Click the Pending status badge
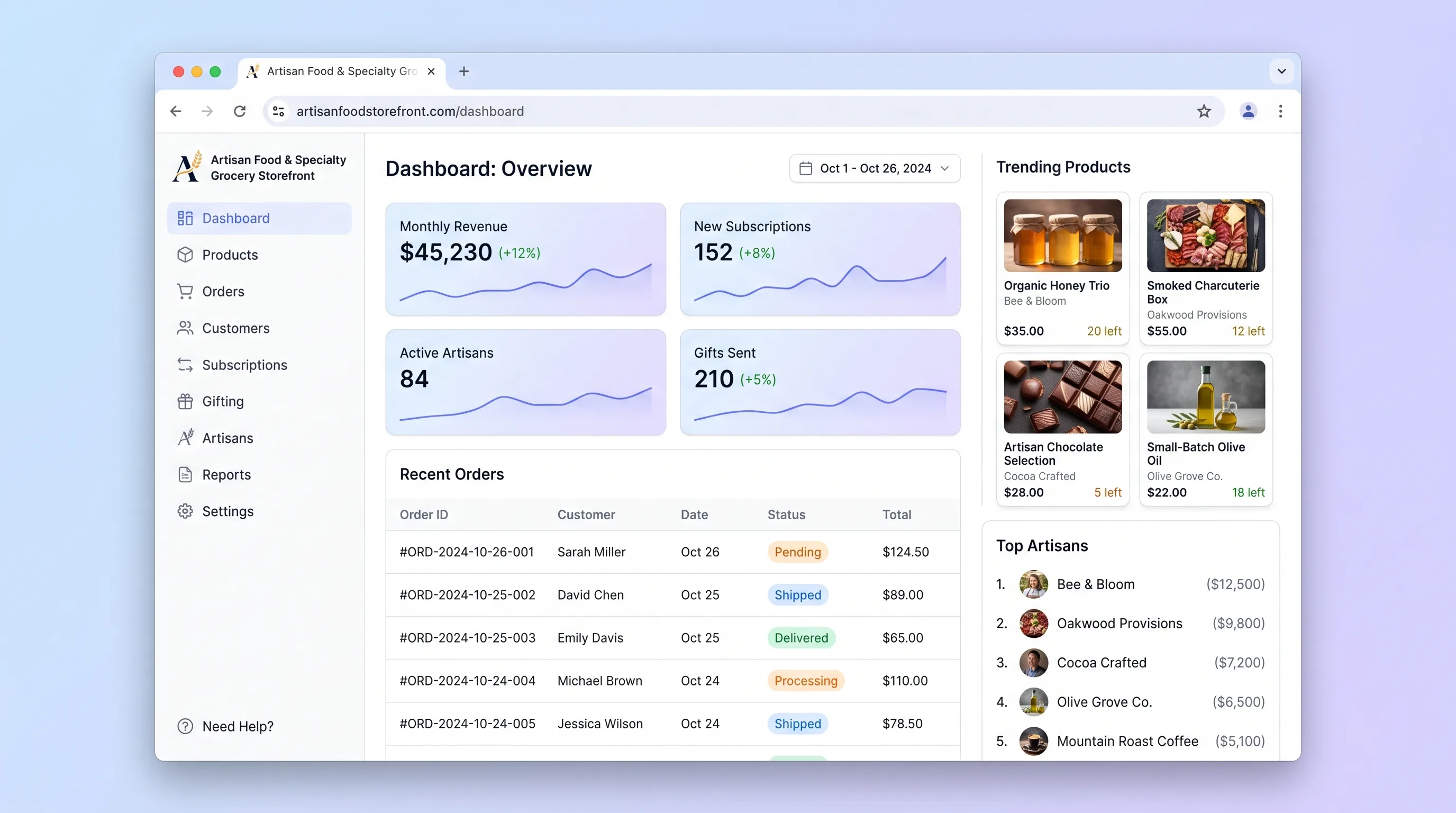Image resolution: width=1456 pixels, height=813 pixels. point(797,552)
